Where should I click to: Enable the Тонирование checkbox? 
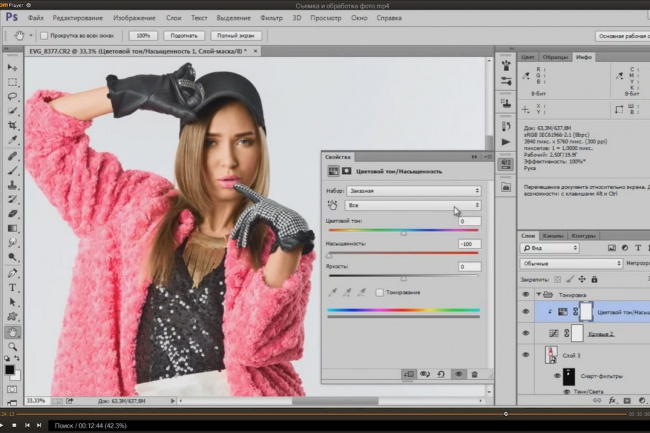(x=379, y=293)
